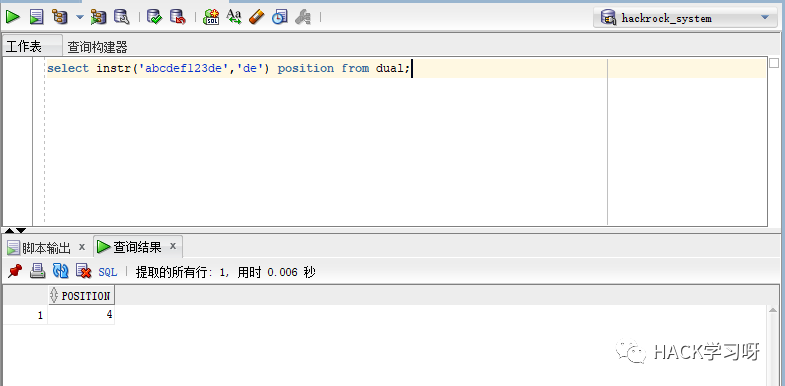The height and width of the screenshot is (386, 785).
Task: Click 'position' alias in the query
Action: coord(305,69)
